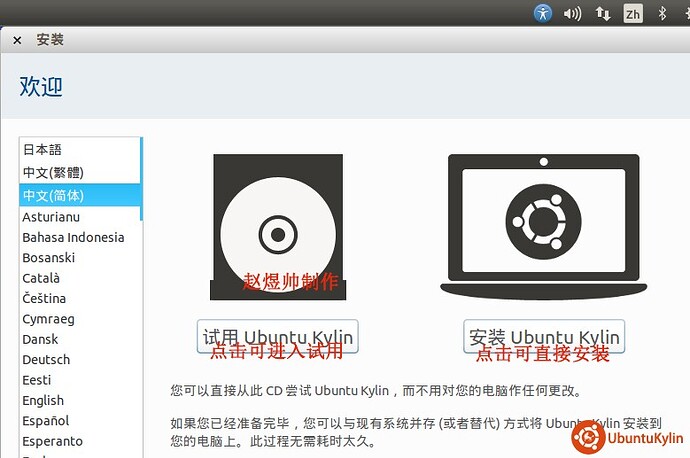Image resolution: width=690 pixels, height=458 pixels.
Task: Select Bosanski in the language list
Action: [x=80, y=258]
